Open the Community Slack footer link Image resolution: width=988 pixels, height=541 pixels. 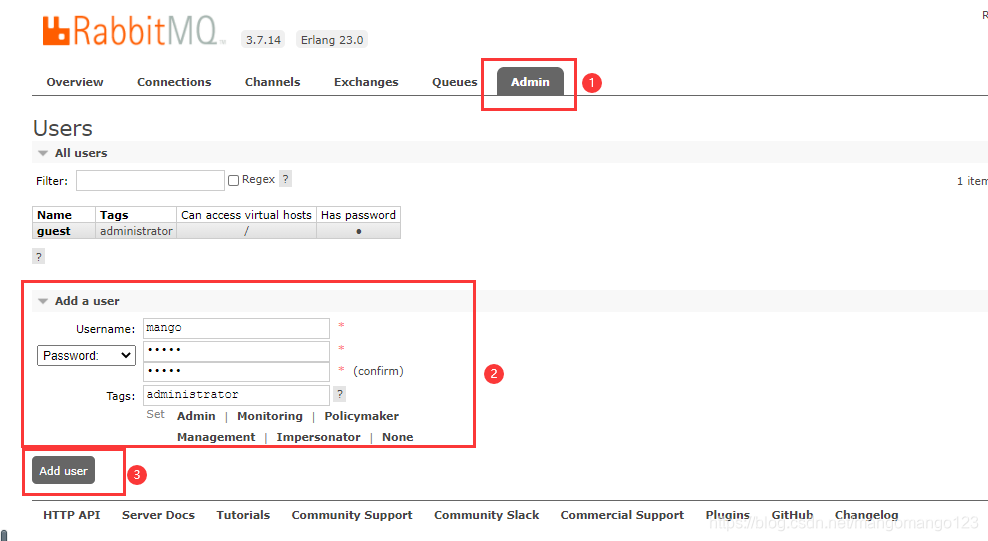pyautogui.click(x=486, y=515)
